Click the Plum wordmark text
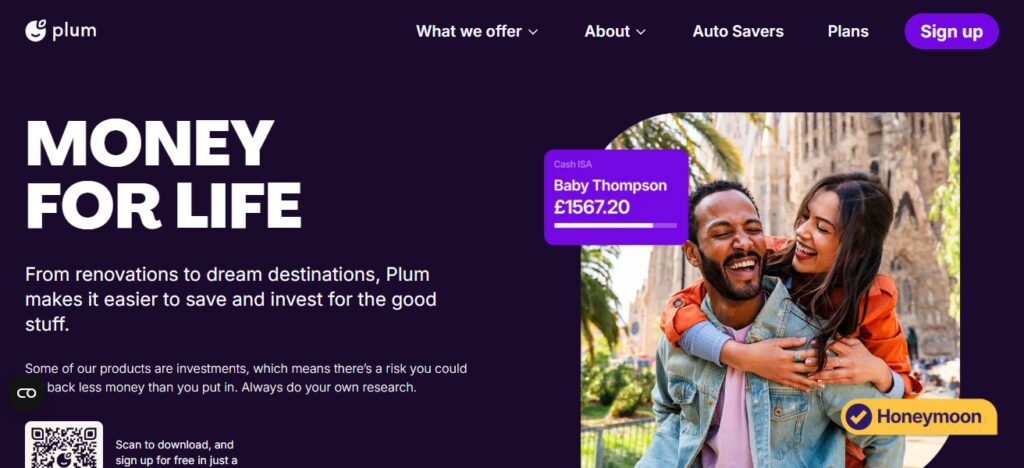Image resolution: width=1024 pixels, height=468 pixels. (74, 31)
